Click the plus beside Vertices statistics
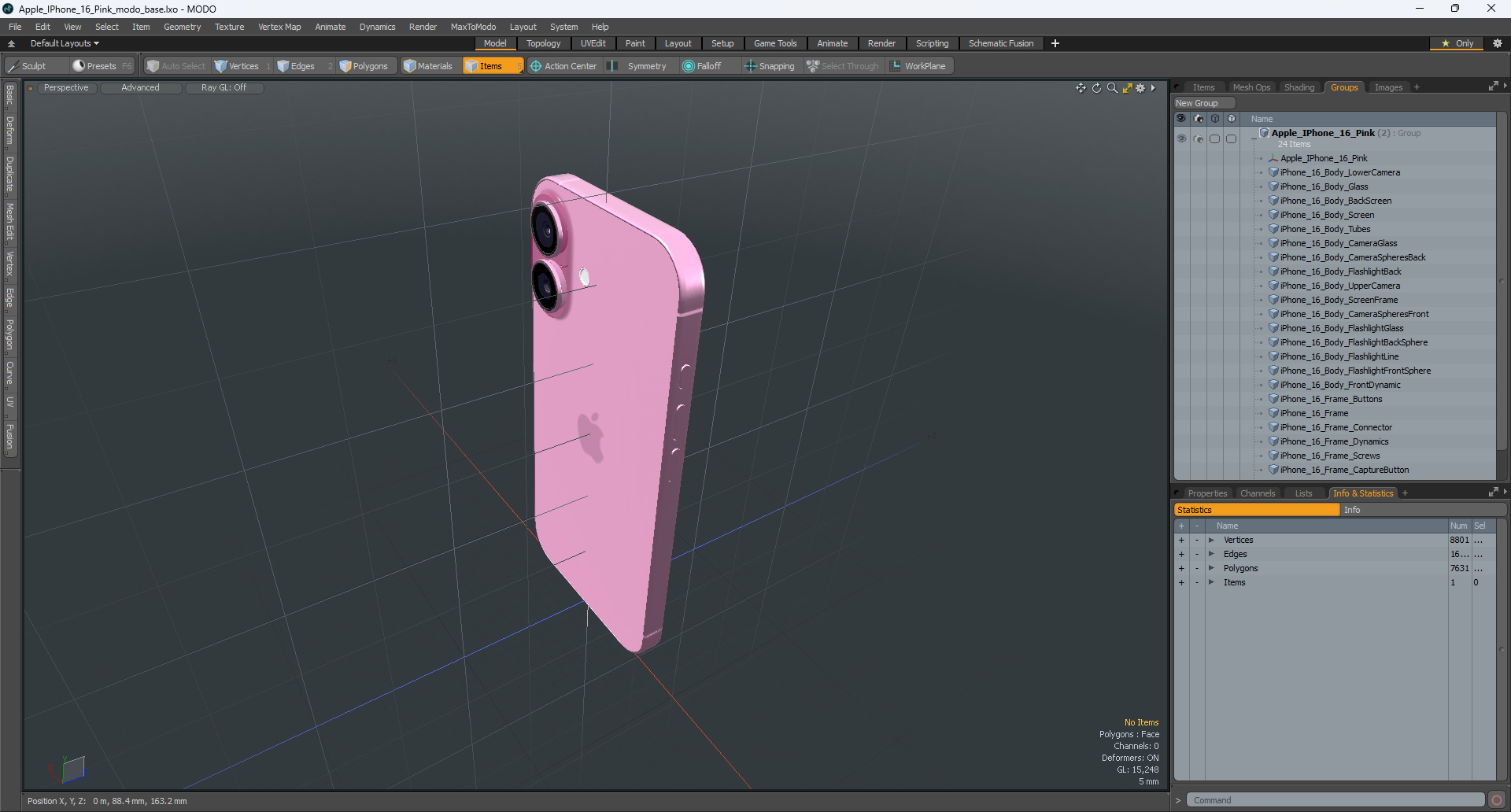 click(1181, 540)
